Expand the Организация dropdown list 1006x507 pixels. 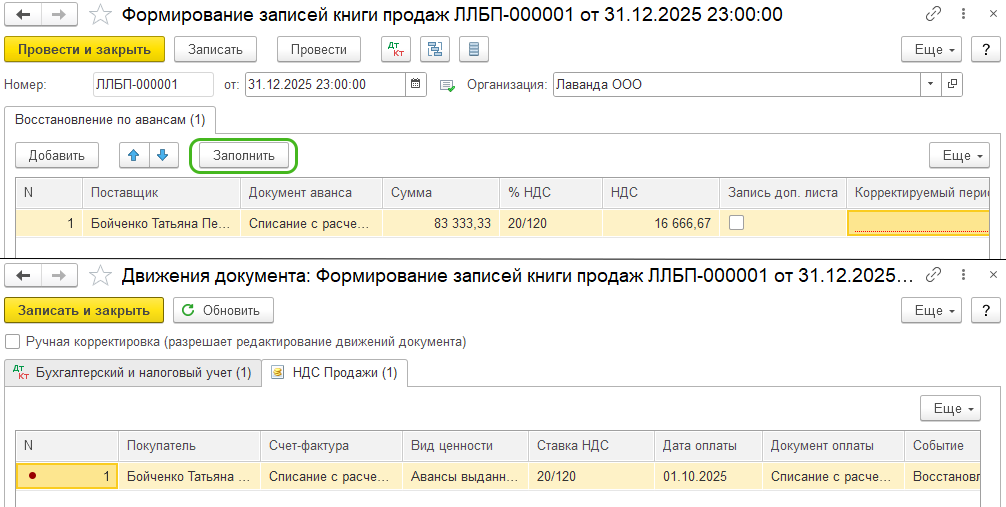tap(931, 85)
